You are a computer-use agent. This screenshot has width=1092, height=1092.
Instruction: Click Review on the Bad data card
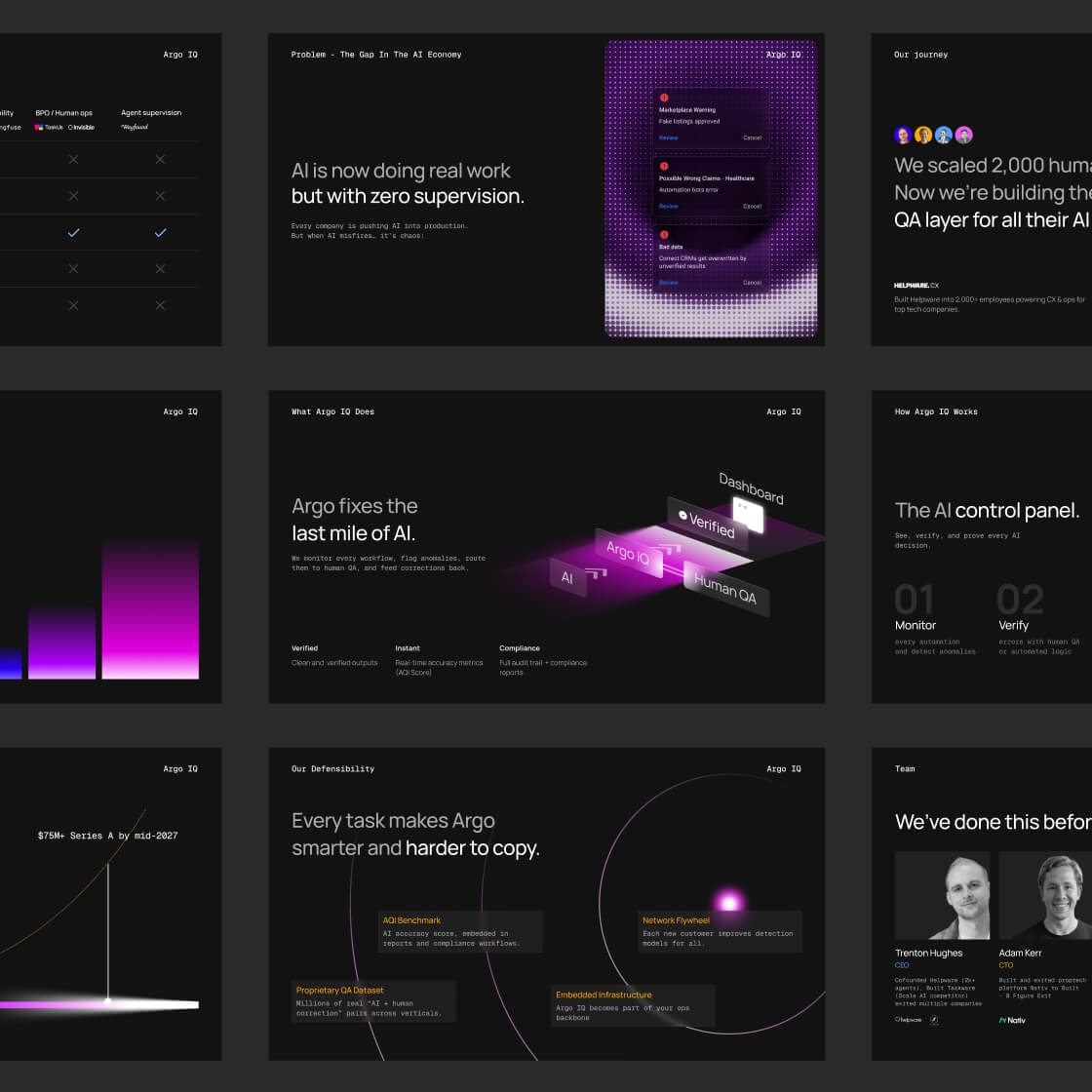[669, 283]
